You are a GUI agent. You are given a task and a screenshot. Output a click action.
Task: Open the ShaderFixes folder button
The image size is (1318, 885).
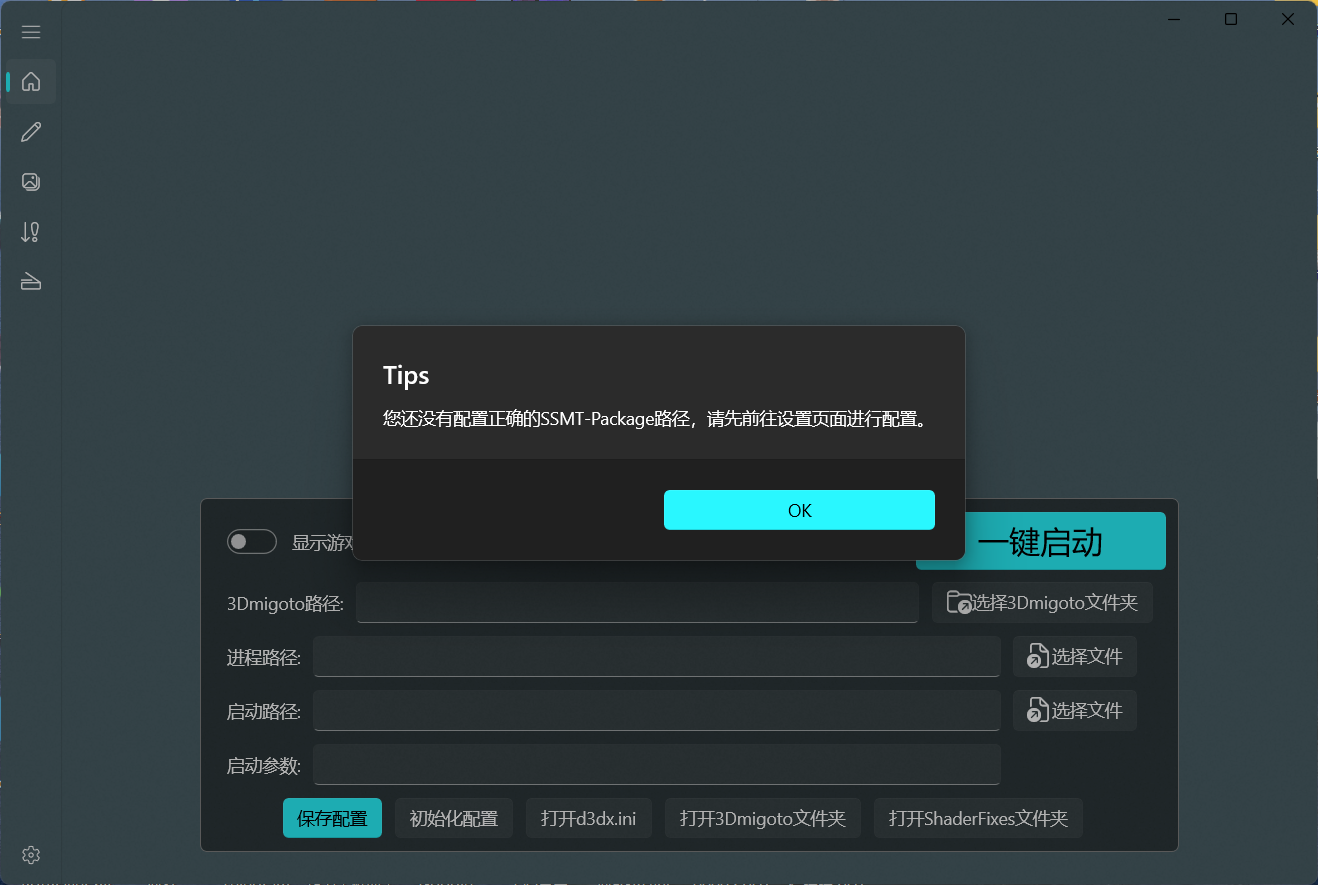978,817
